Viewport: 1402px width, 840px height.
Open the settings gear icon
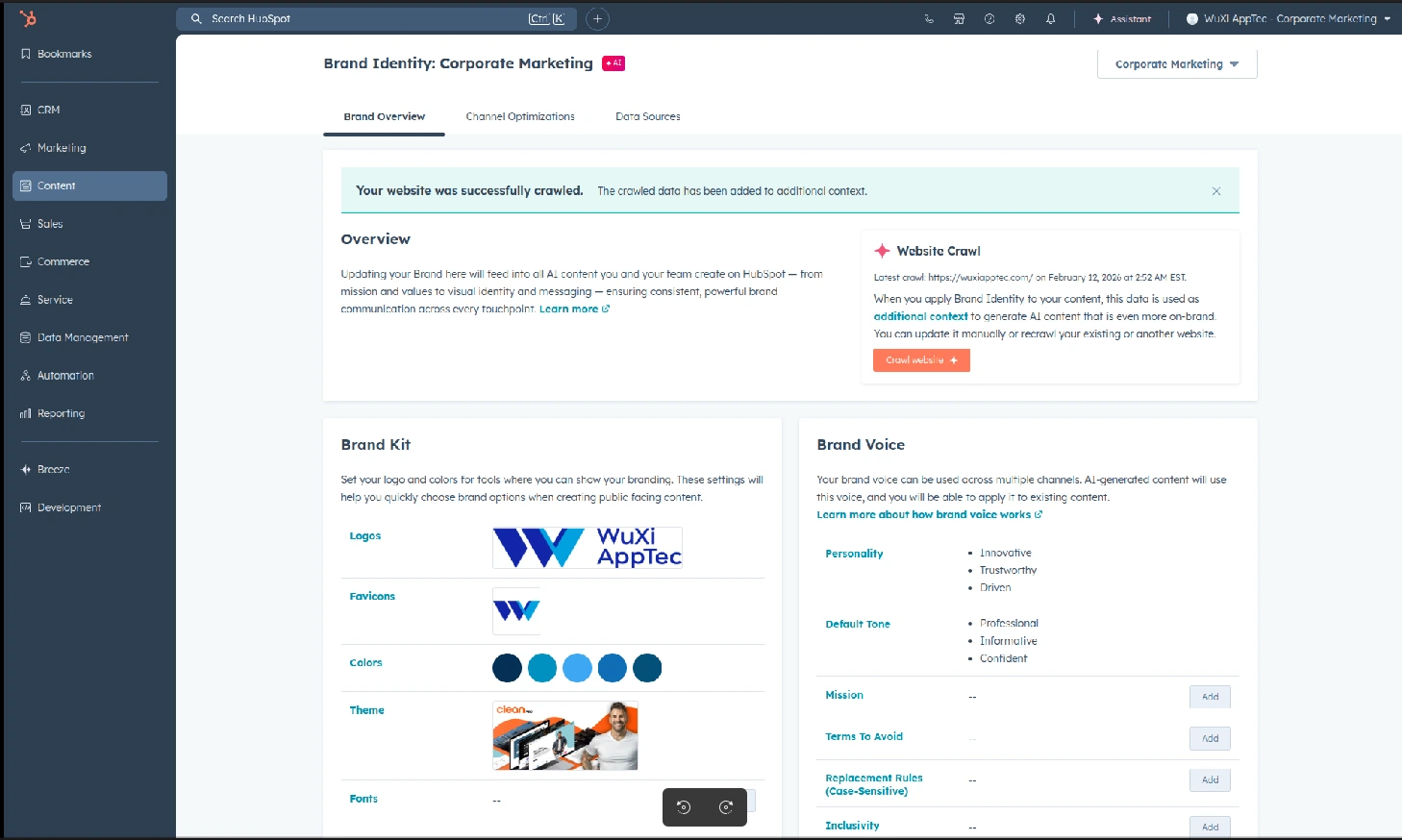(1020, 18)
